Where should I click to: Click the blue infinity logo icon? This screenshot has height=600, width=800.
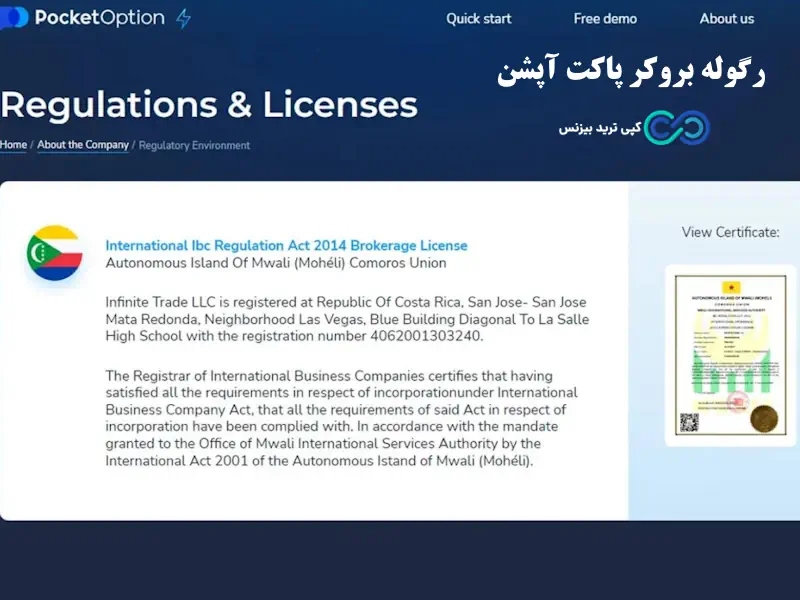(677, 127)
